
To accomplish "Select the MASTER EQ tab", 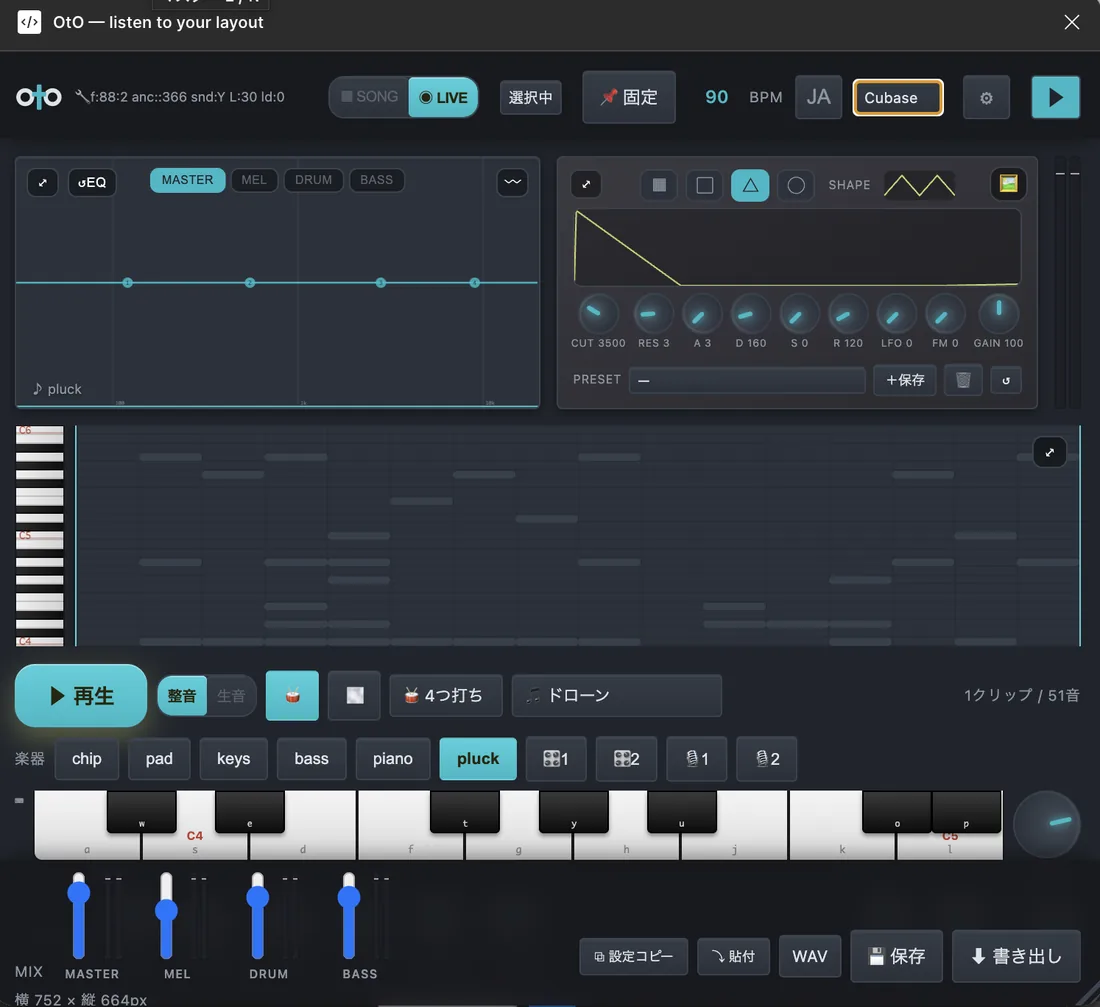I will point(187,180).
